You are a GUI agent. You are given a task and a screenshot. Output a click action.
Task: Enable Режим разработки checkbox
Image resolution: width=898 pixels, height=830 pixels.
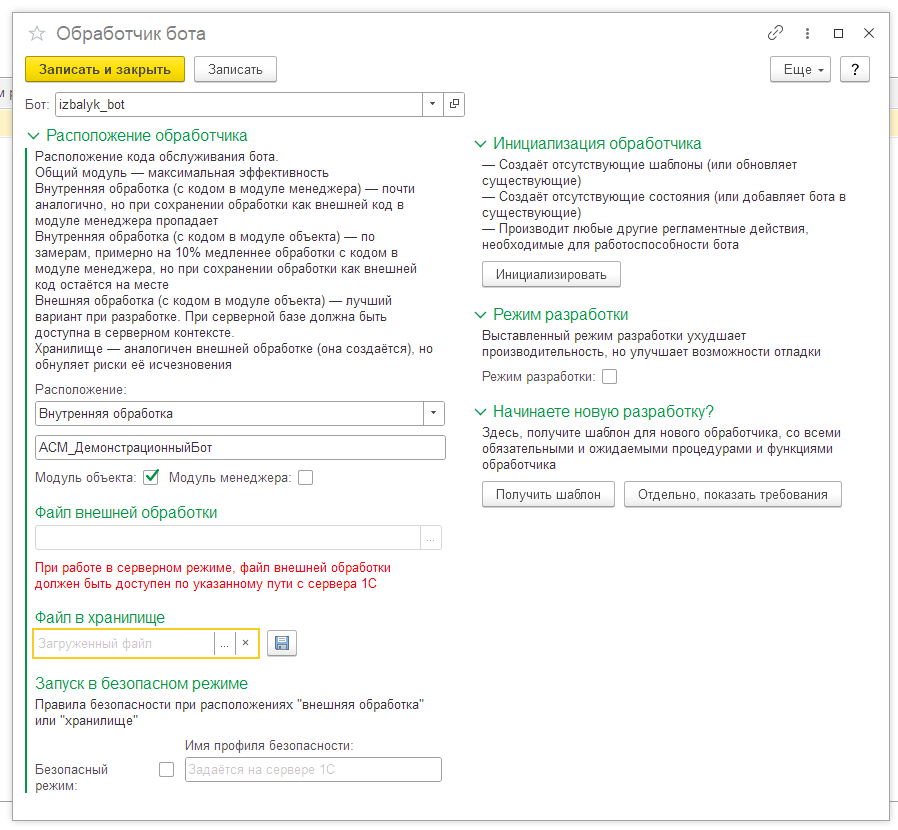pyautogui.click(x=609, y=376)
